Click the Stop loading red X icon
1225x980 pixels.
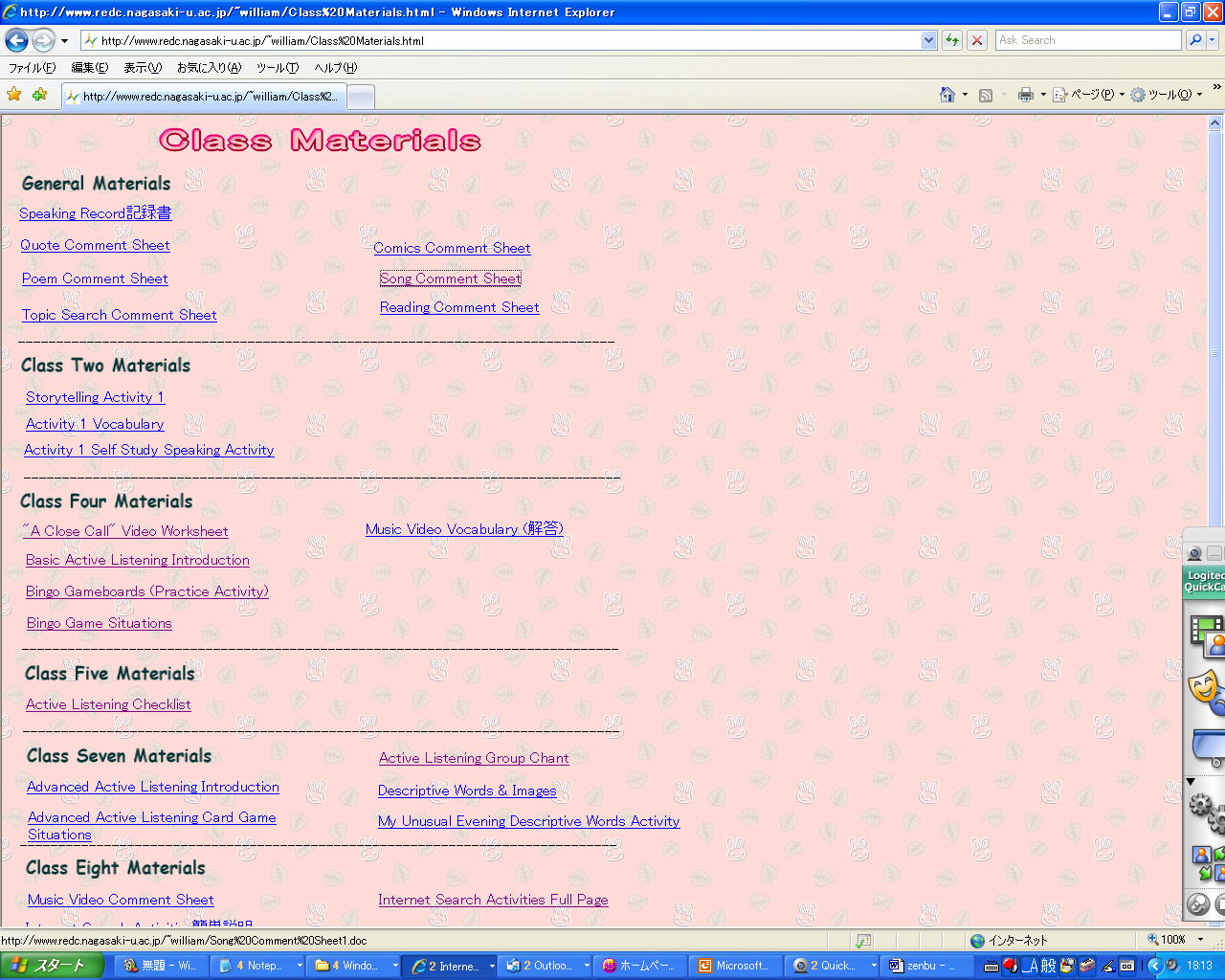pyautogui.click(x=977, y=40)
